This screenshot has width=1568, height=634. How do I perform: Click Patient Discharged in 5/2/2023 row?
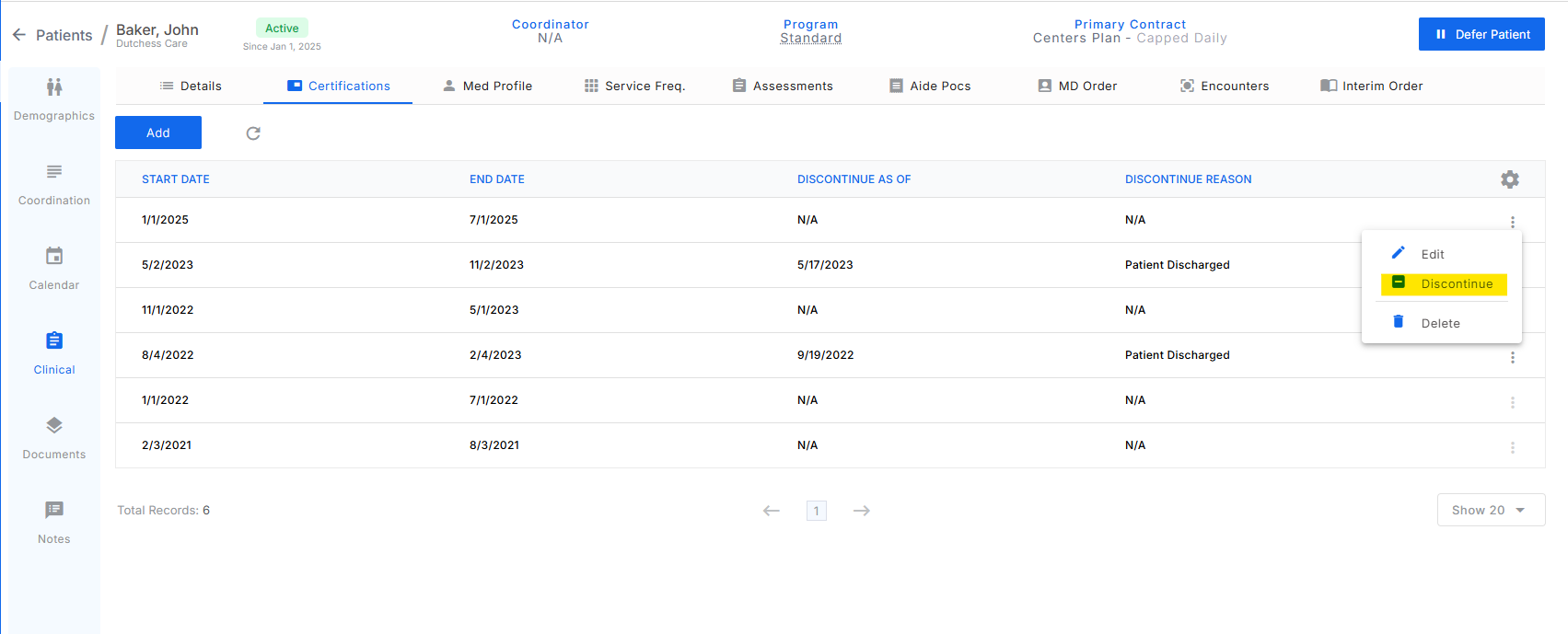(x=1178, y=265)
